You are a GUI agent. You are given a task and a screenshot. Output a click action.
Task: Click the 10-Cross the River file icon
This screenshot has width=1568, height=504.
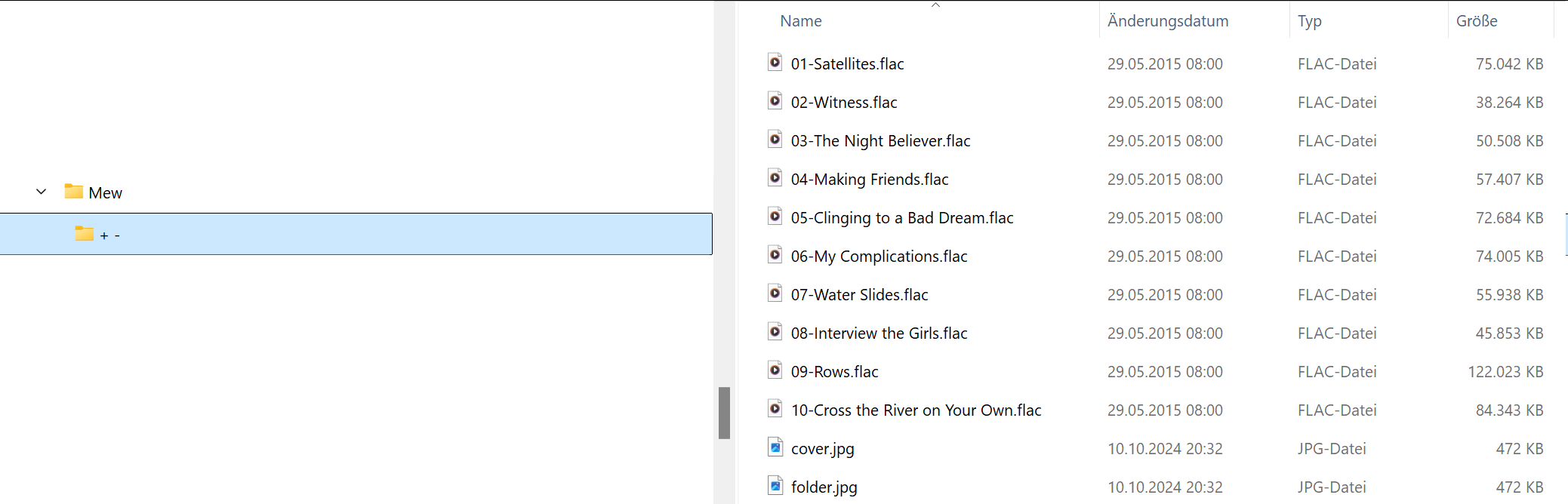pos(775,409)
